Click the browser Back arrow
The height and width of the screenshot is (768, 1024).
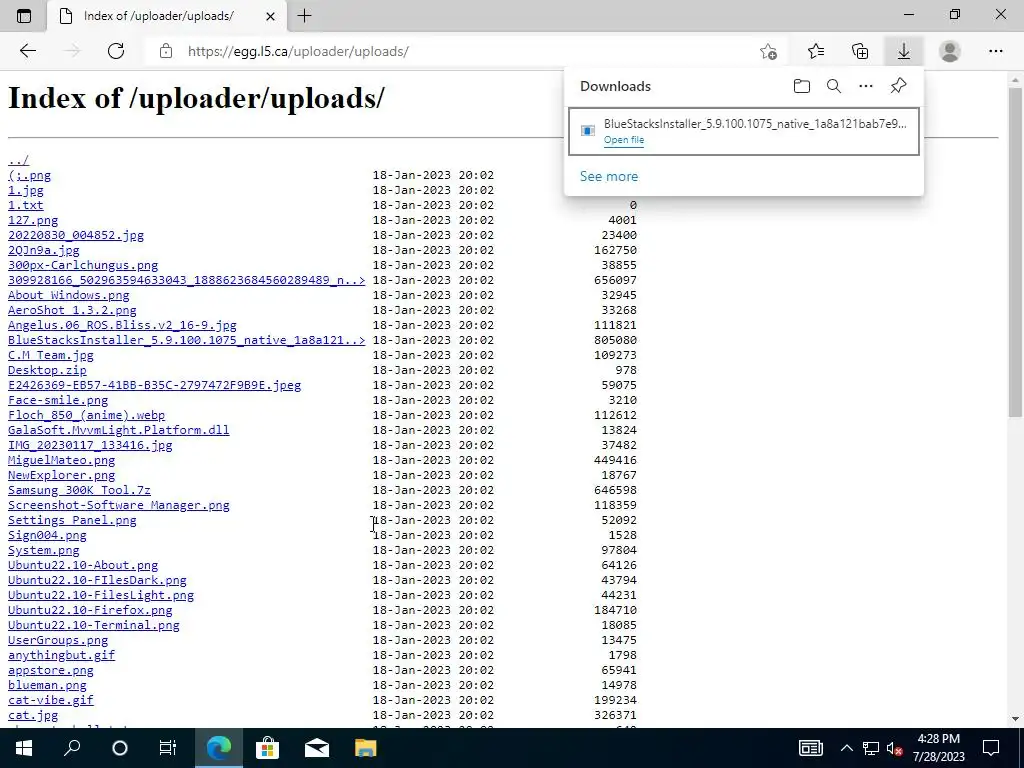27,51
